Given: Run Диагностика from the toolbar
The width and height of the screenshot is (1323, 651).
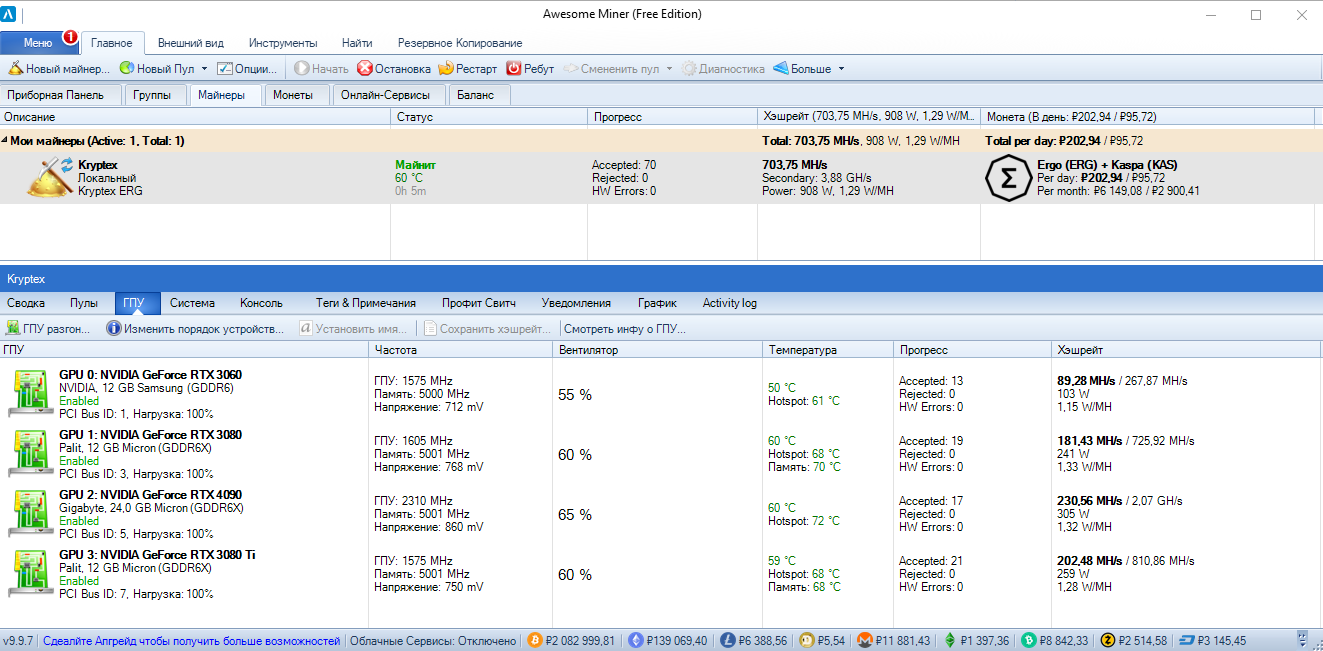Looking at the screenshot, I should tap(723, 69).
